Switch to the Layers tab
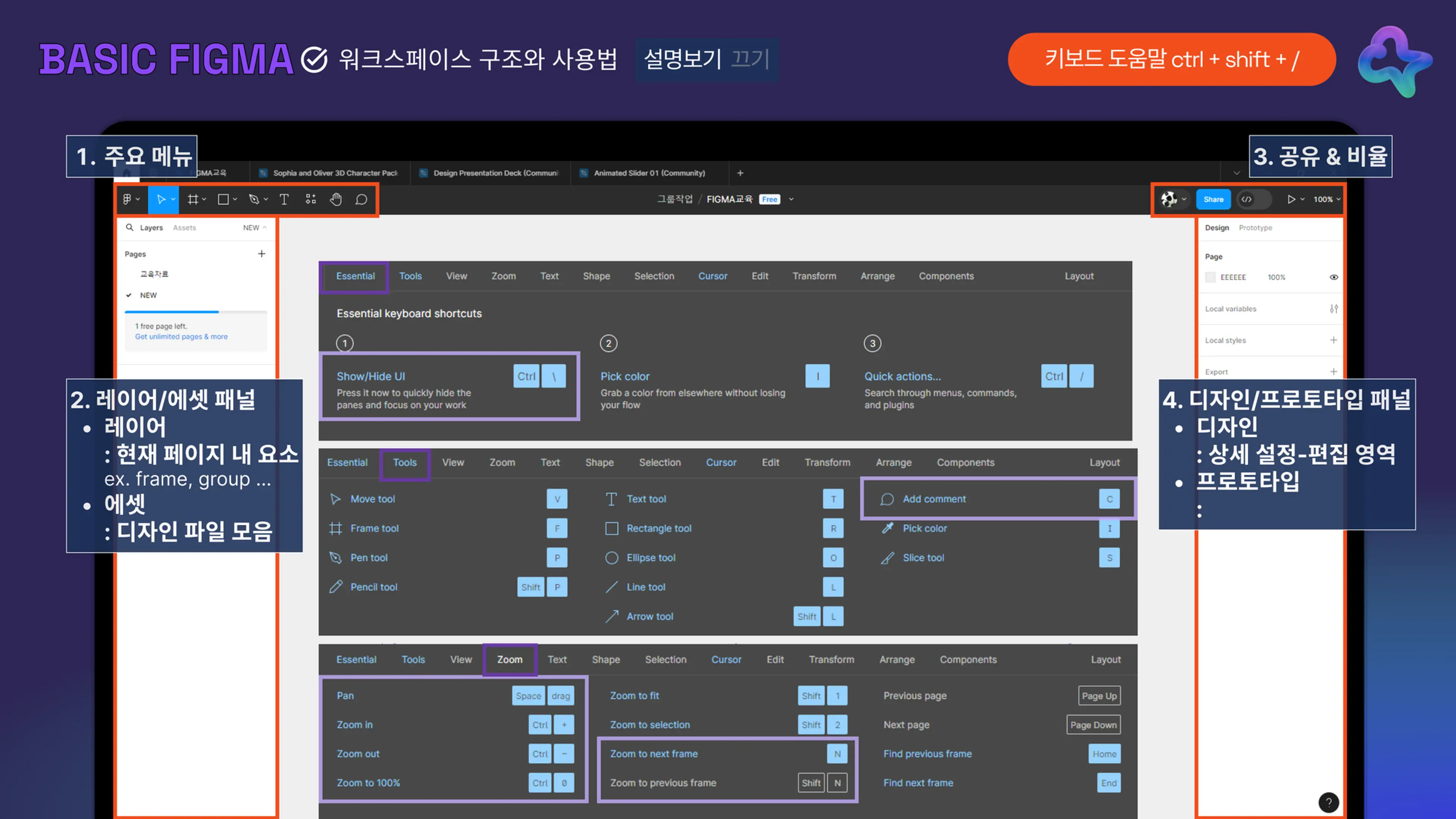The width and height of the screenshot is (1456, 819). pyautogui.click(x=151, y=227)
